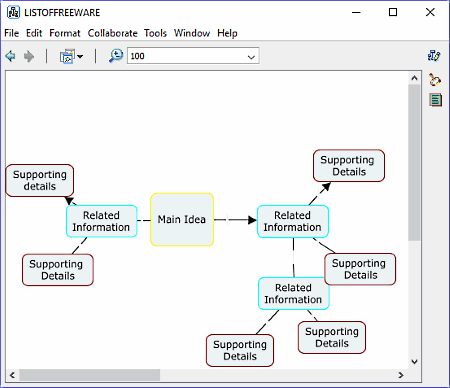The image size is (450, 388).
Task: Click the forward navigation arrow
Action: pos(29,56)
